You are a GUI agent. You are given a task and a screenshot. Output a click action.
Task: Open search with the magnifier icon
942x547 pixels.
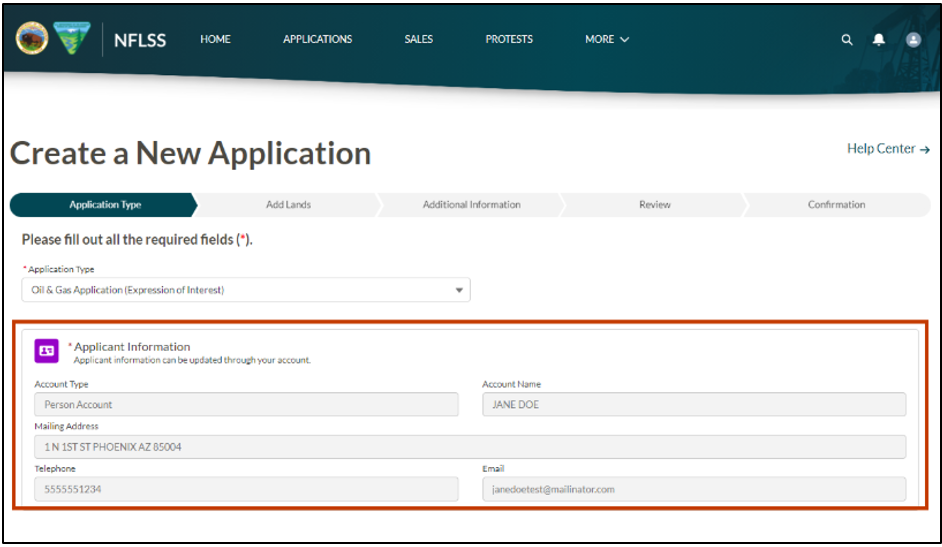[x=846, y=40]
